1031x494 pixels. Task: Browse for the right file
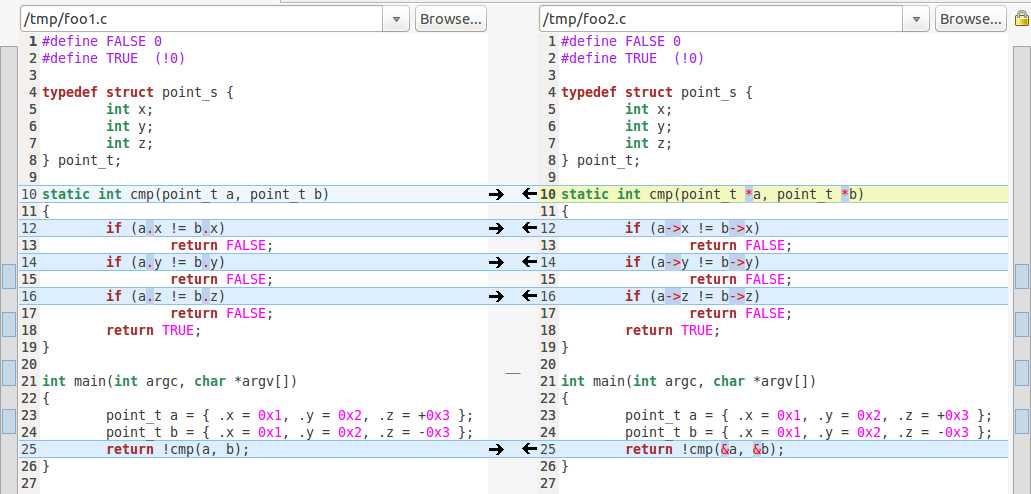pos(971,19)
